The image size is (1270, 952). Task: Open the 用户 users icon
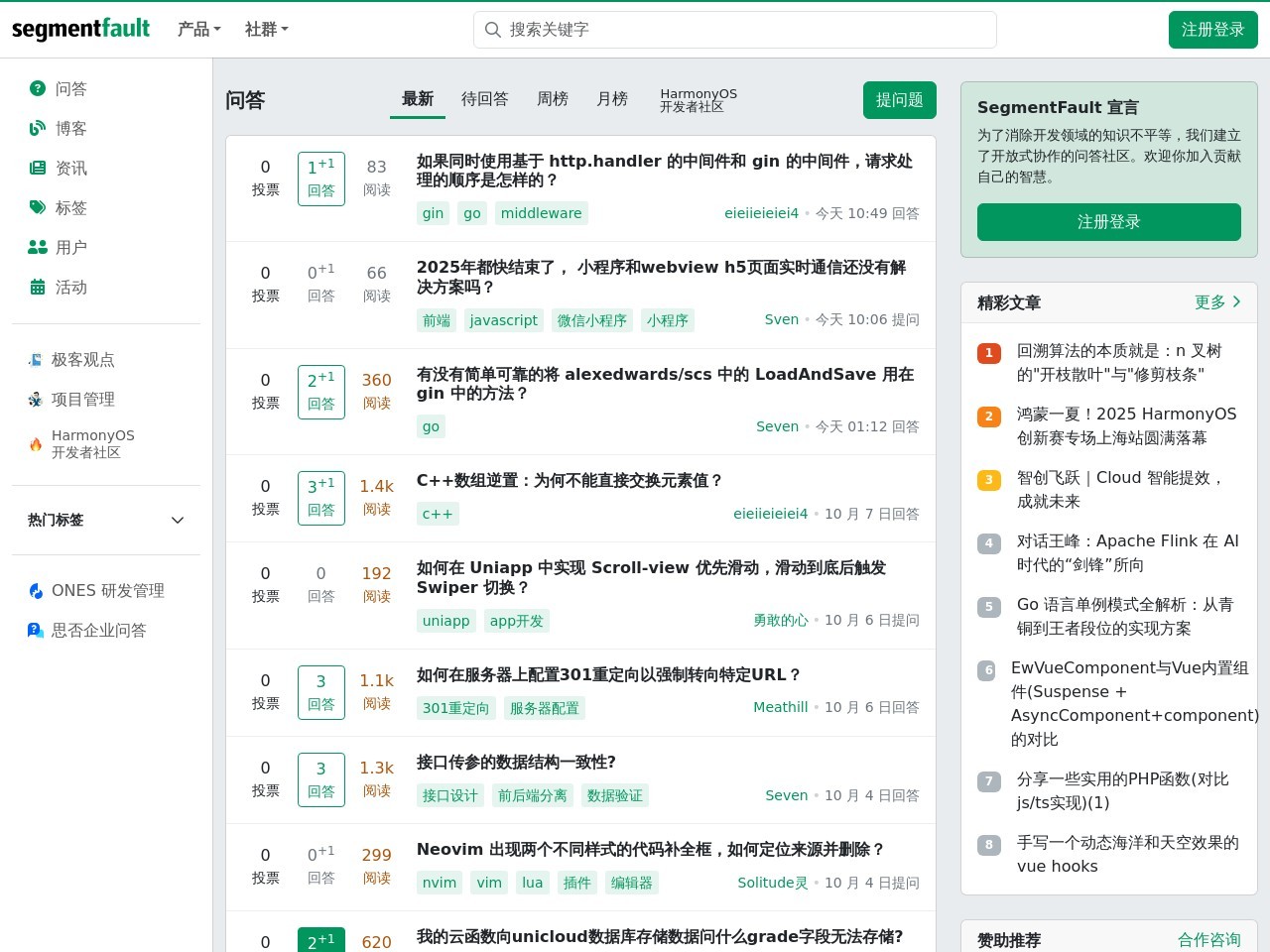point(38,247)
